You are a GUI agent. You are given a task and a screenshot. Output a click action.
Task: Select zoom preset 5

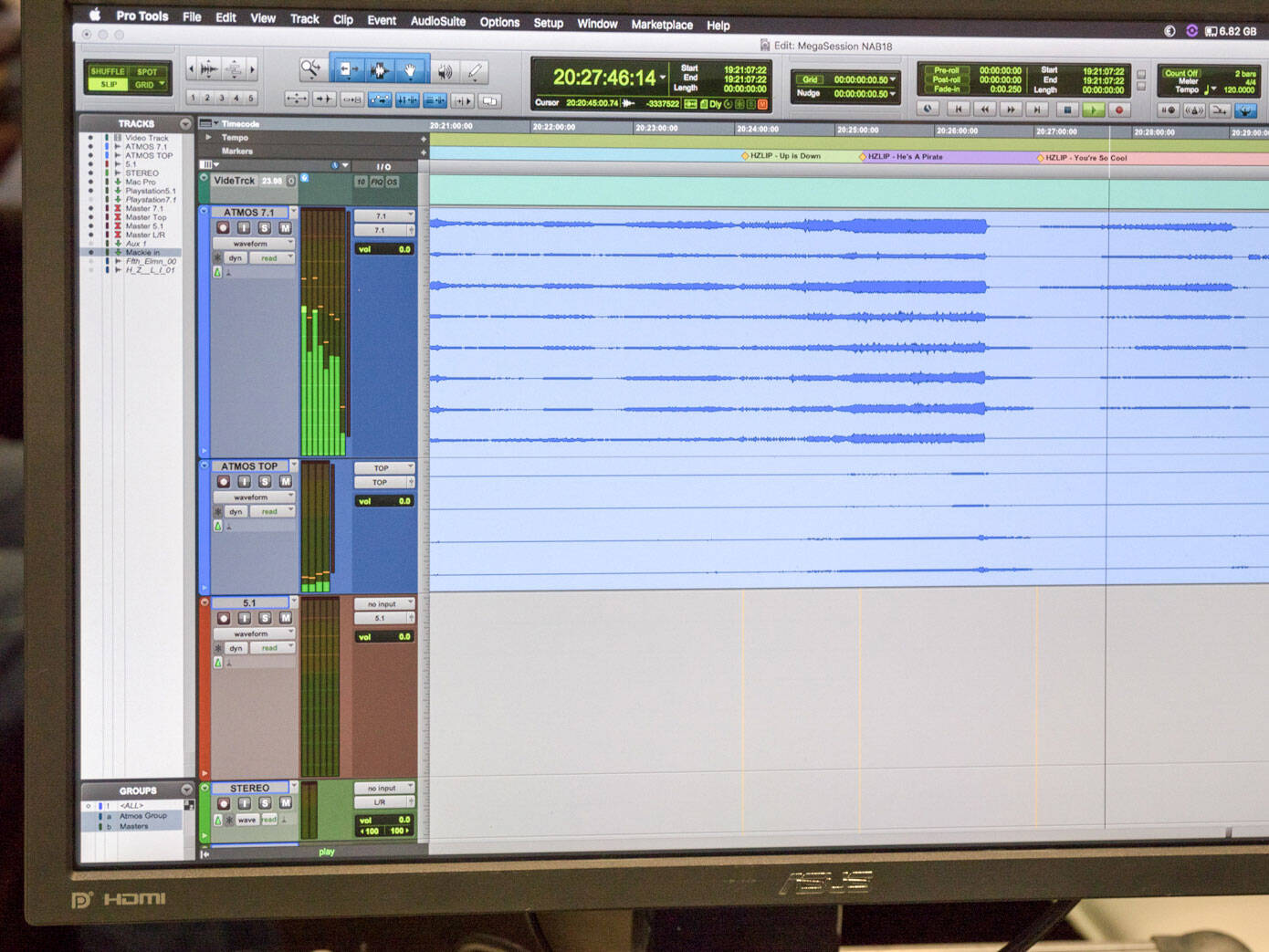tap(251, 98)
